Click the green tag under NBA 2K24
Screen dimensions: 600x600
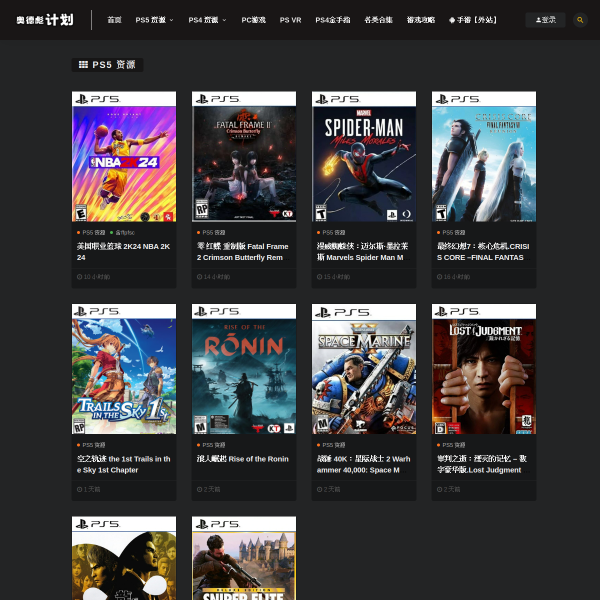pos(122,233)
